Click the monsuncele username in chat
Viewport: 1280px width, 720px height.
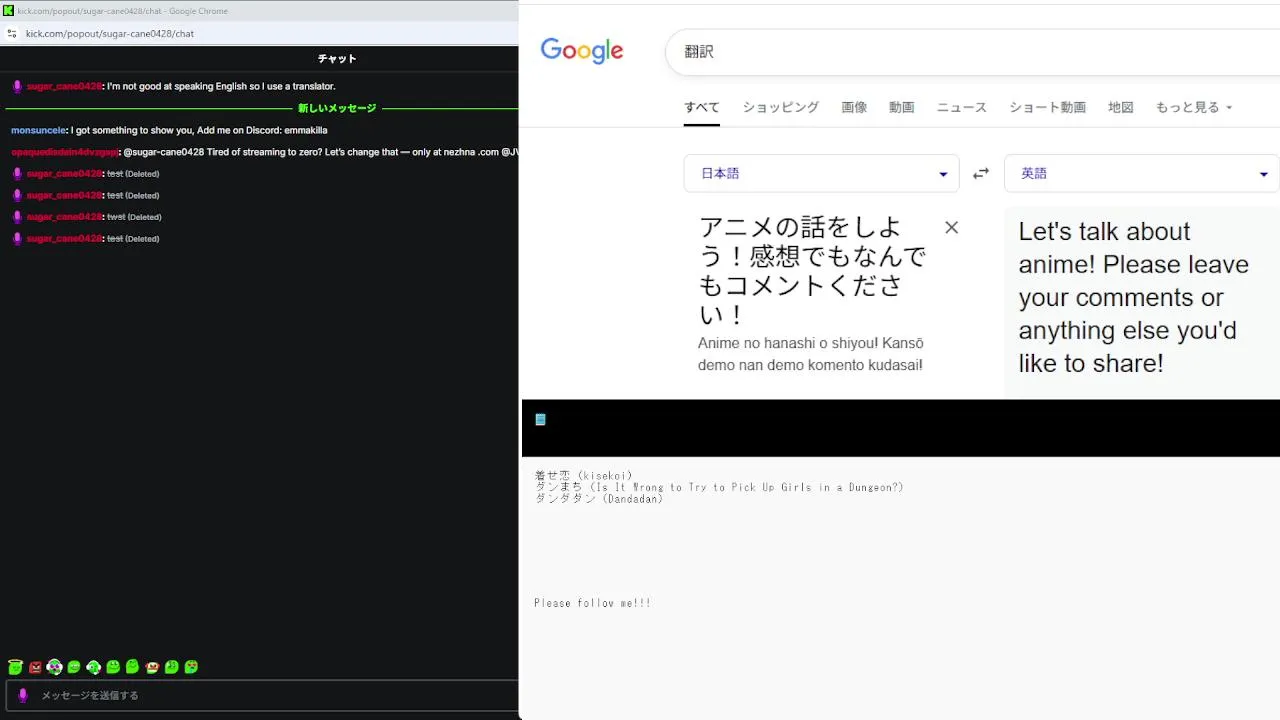[x=38, y=130]
